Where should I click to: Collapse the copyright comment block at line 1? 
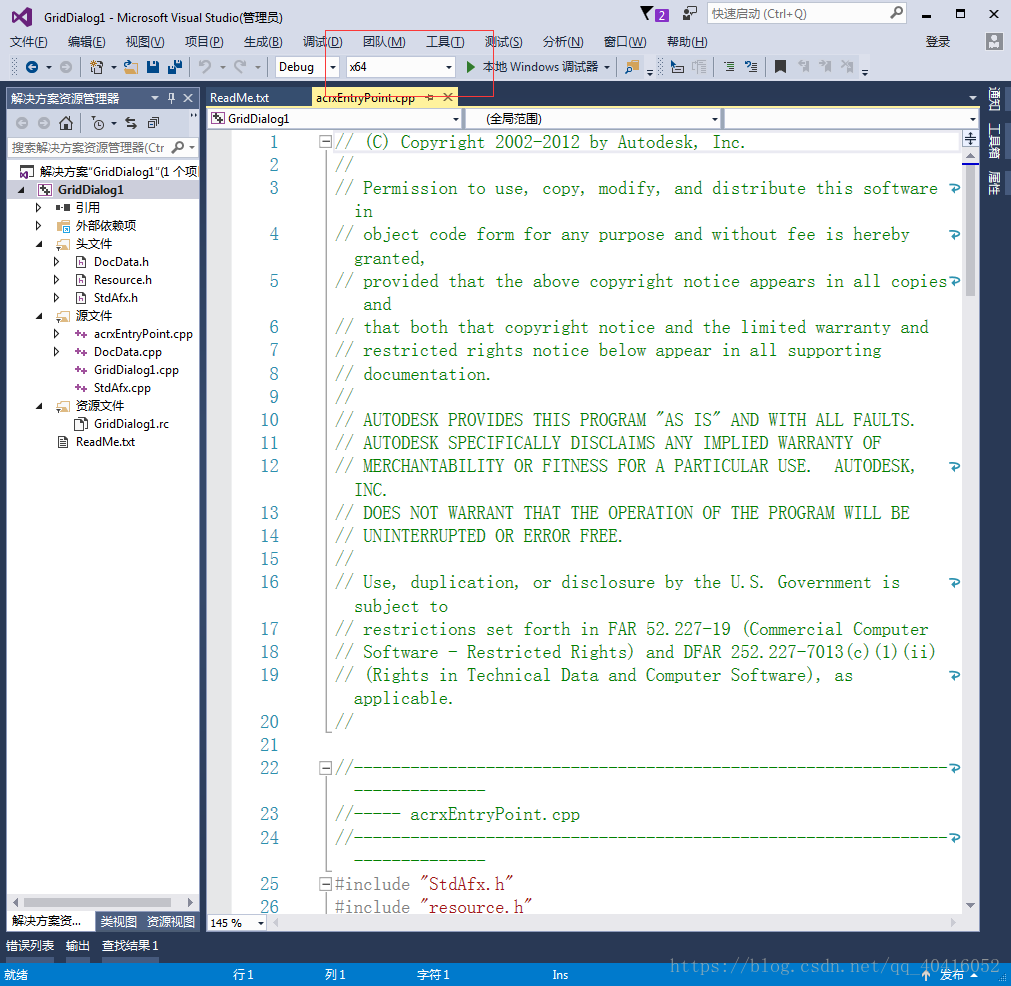click(x=326, y=142)
